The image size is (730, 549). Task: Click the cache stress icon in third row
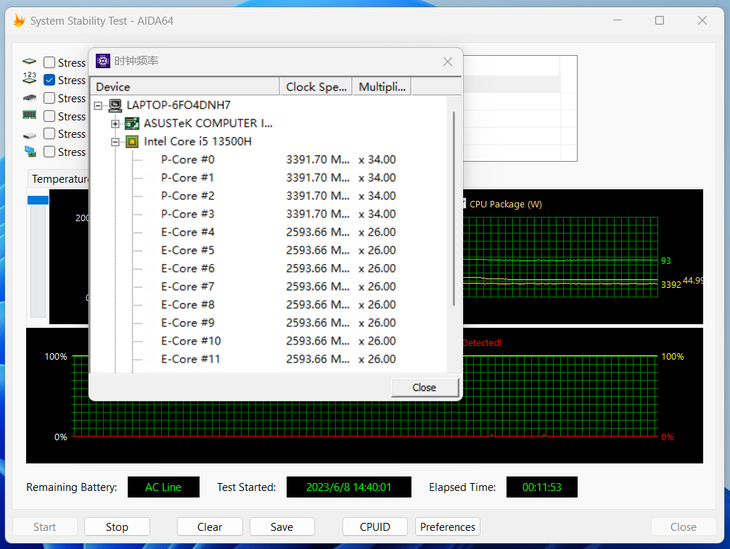tap(29, 98)
